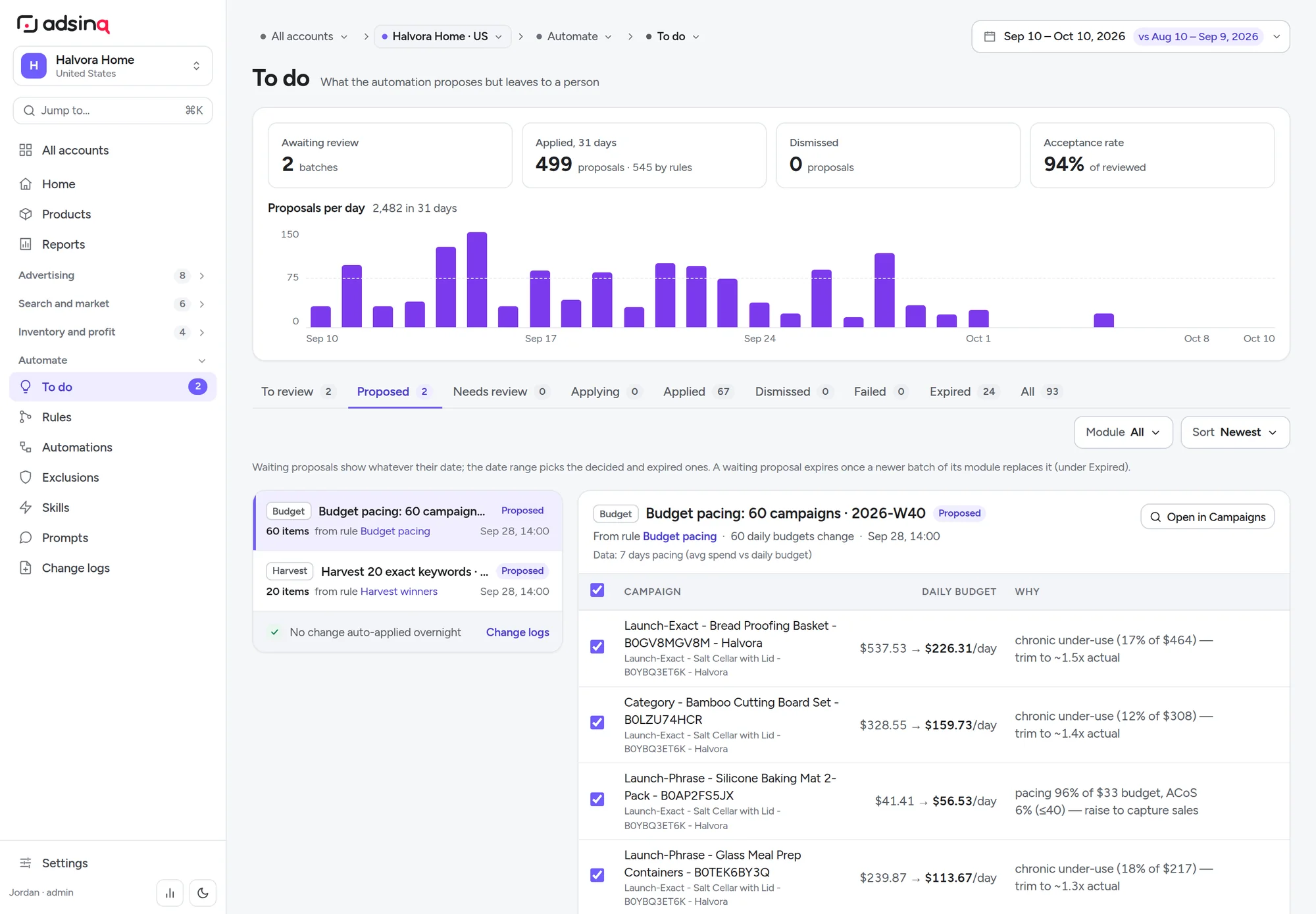The height and width of the screenshot is (914, 1316).
Task: Open Harvest winners rule link
Action: (399, 592)
